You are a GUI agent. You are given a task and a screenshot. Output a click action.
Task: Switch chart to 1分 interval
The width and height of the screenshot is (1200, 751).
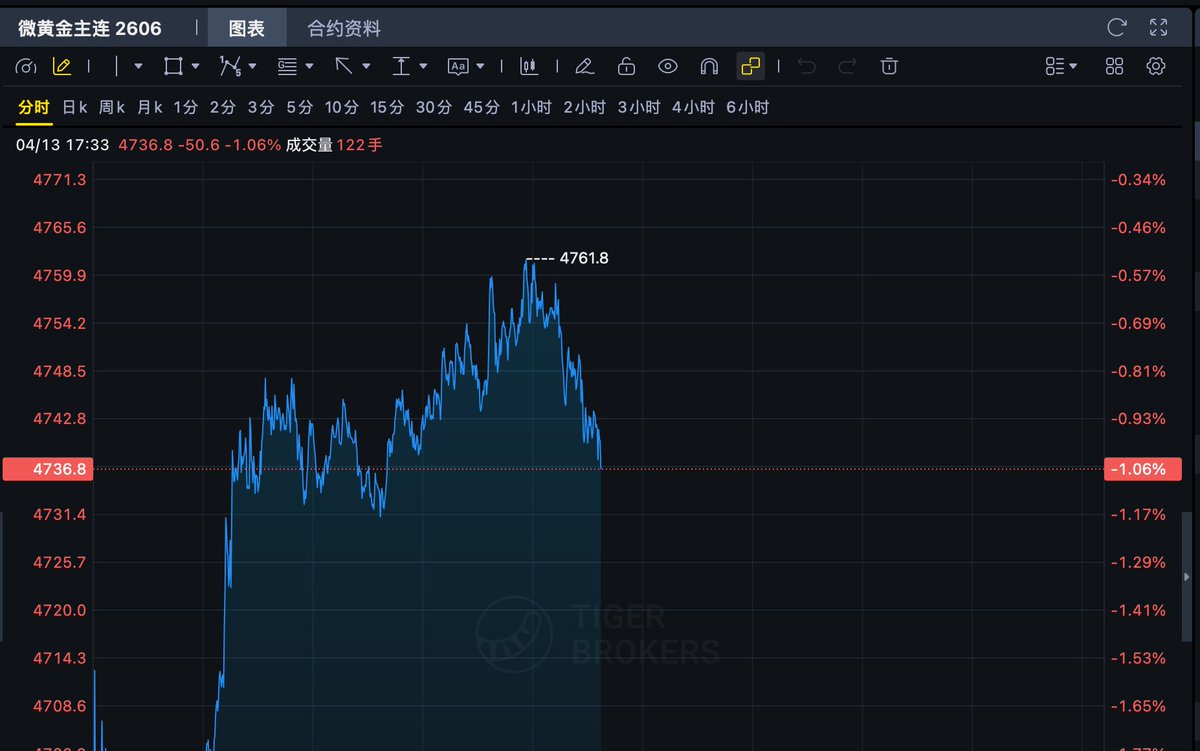tap(186, 107)
